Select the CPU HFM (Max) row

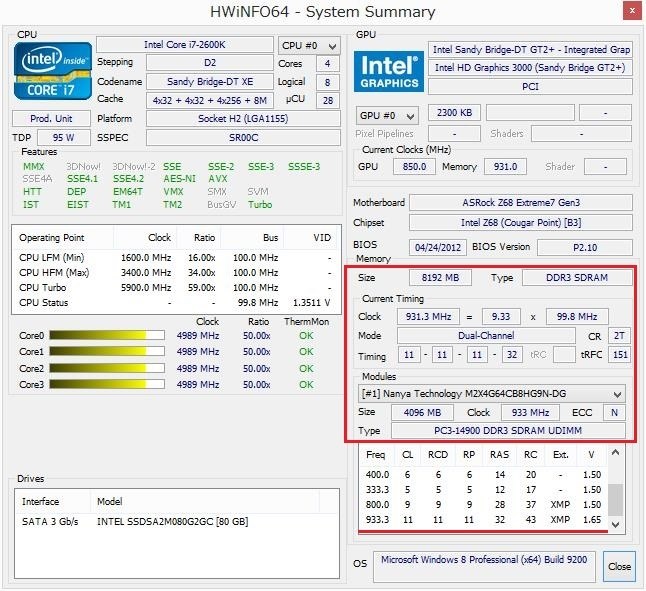click(x=176, y=272)
